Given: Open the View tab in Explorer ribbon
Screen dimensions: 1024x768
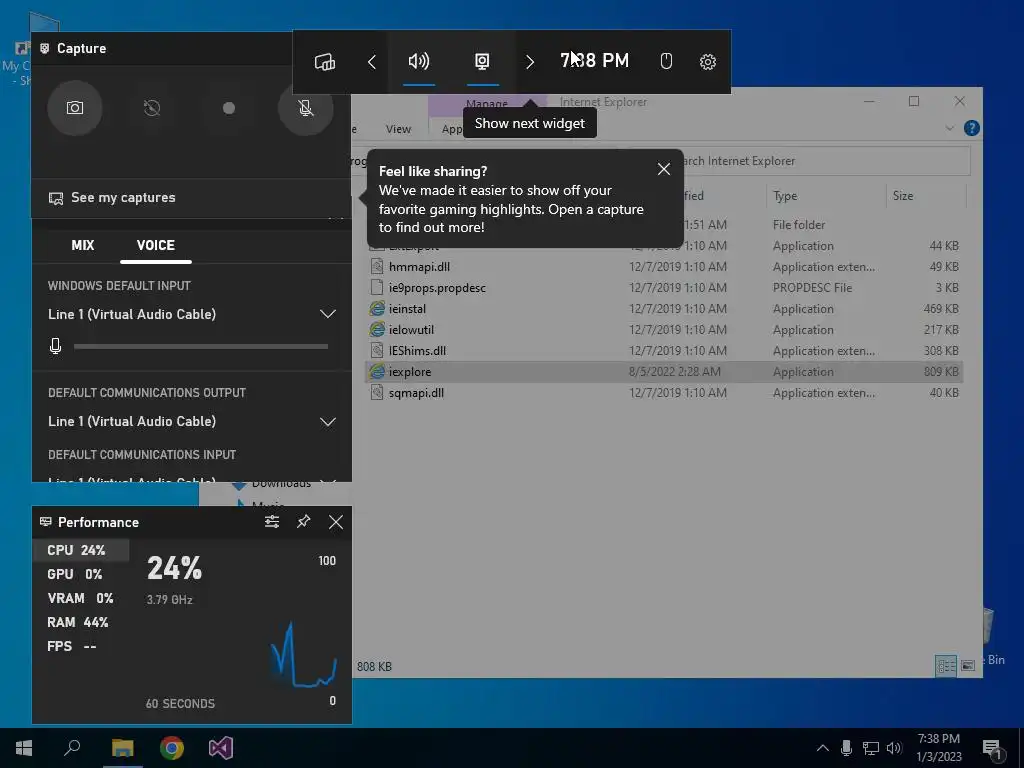Looking at the screenshot, I should tap(398, 129).
